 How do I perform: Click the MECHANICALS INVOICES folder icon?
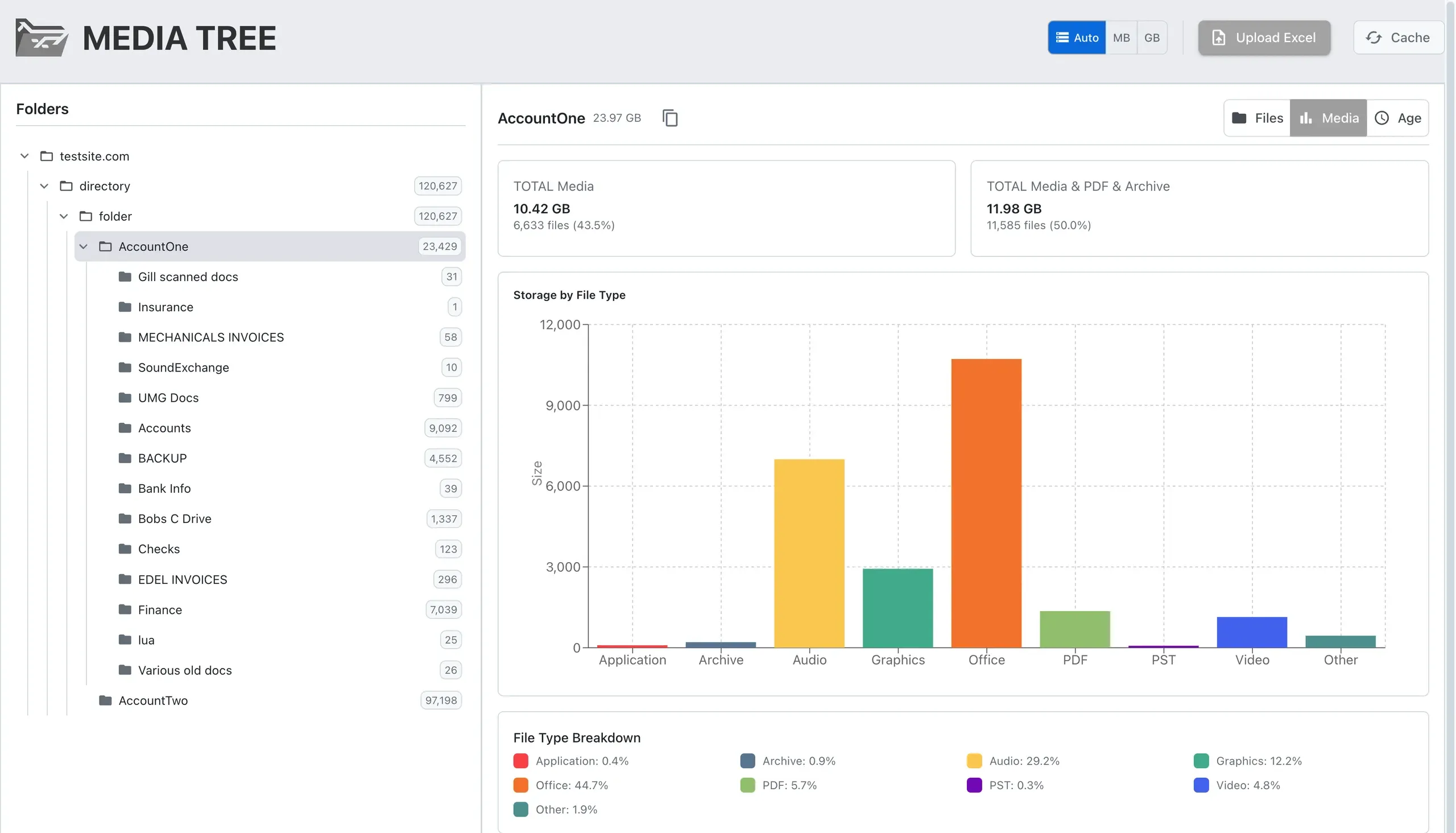[x=125, y=337]
